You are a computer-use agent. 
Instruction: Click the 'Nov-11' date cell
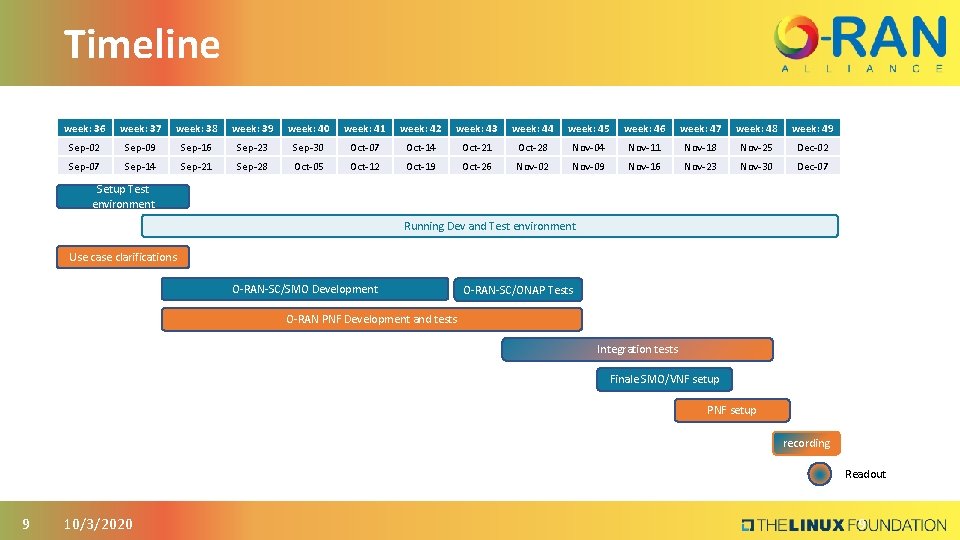pyautogui.click(x=645, y=147)
